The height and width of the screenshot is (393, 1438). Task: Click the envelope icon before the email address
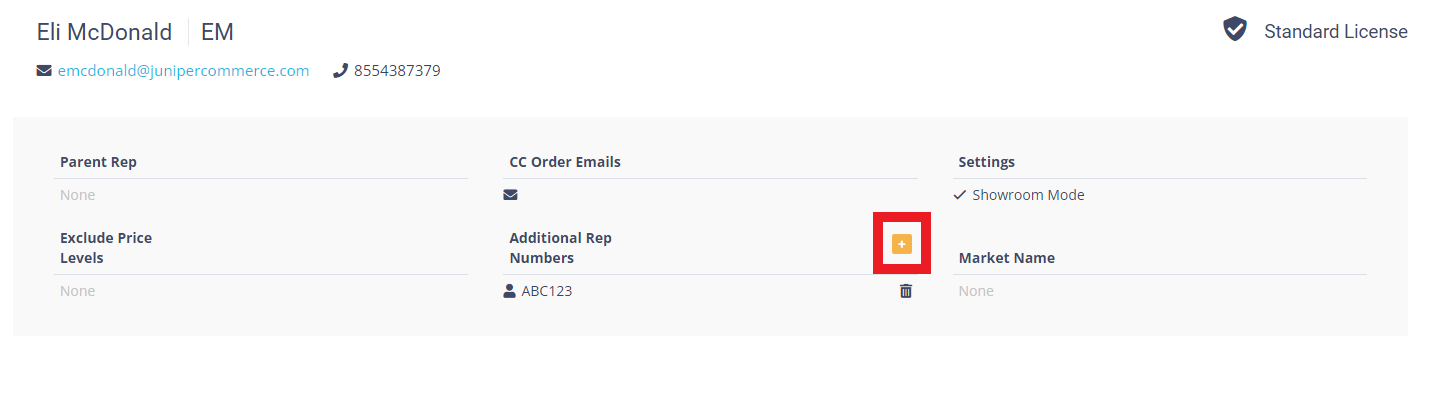coord(44,71)
